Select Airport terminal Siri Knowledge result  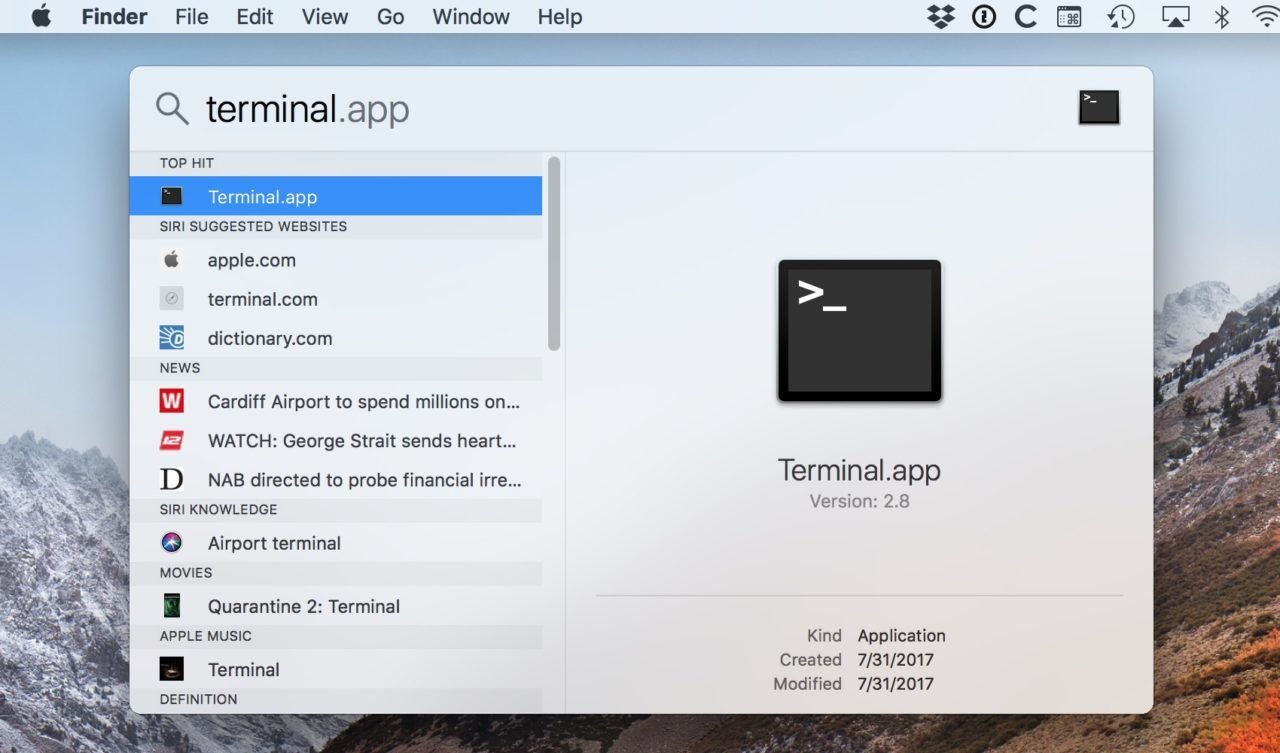pyautogui.click(x=336, y=543)
